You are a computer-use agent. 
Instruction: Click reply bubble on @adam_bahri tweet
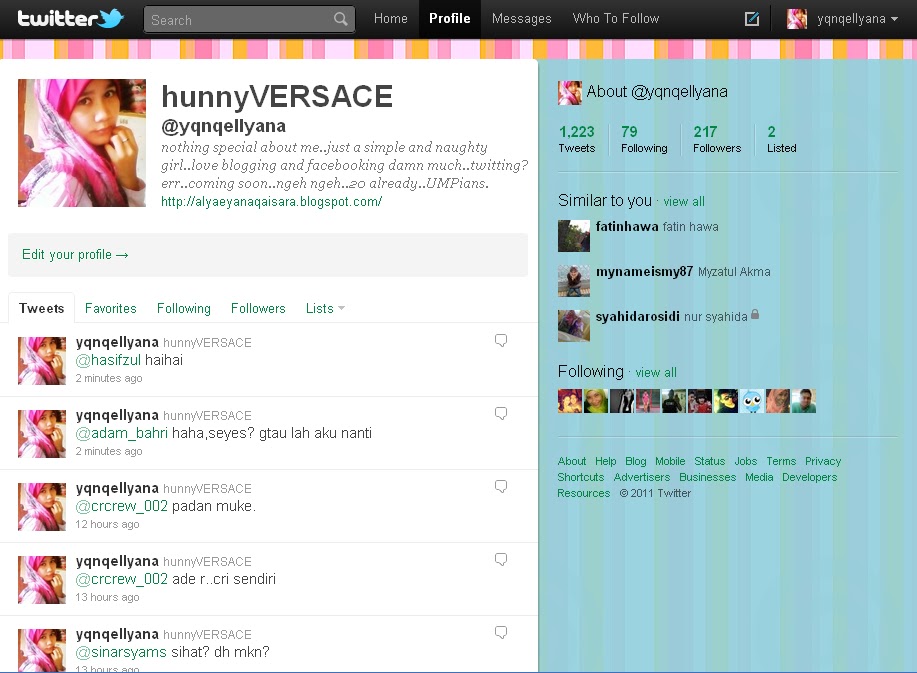coord(501,413)
